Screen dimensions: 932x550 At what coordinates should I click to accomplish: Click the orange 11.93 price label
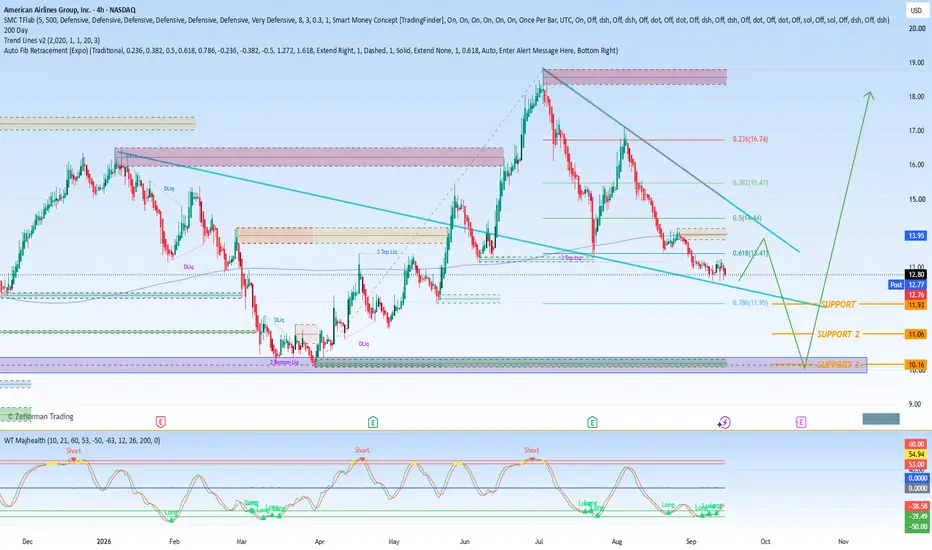tap(916, 305)
